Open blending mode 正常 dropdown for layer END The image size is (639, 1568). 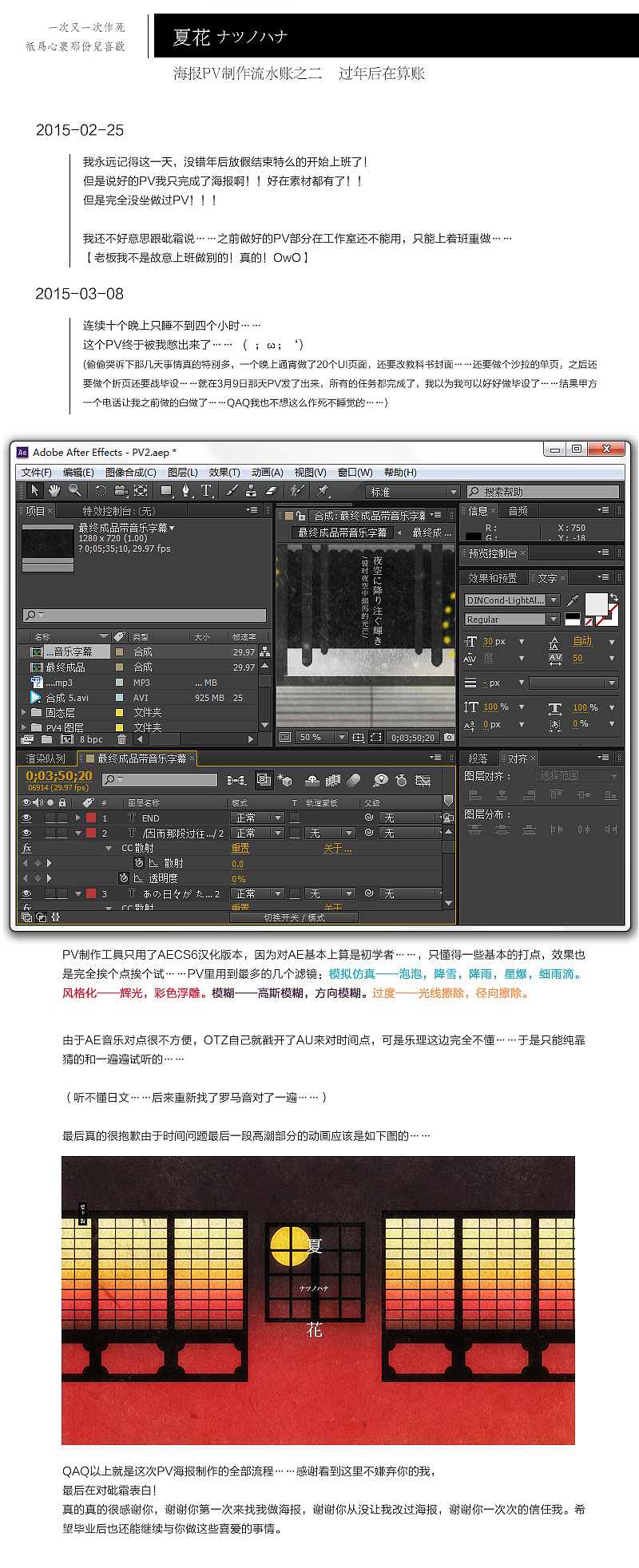click(x=258, y=818)
